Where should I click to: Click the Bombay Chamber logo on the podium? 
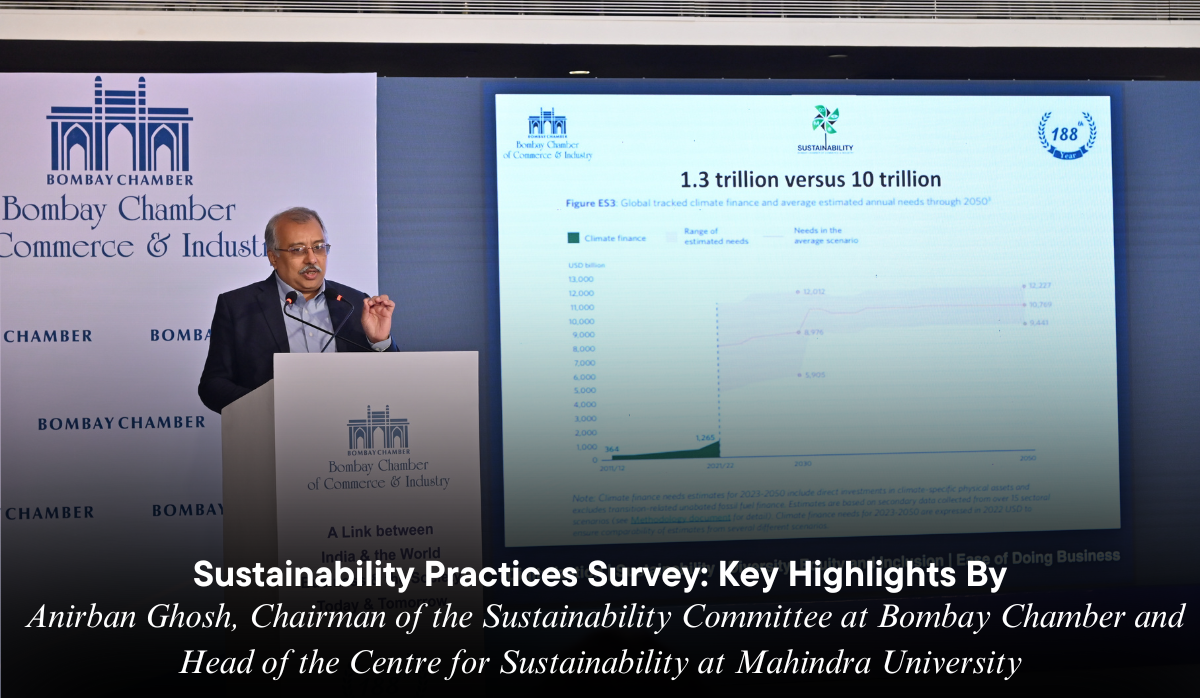pyautogui.click(x=378, y=428)
